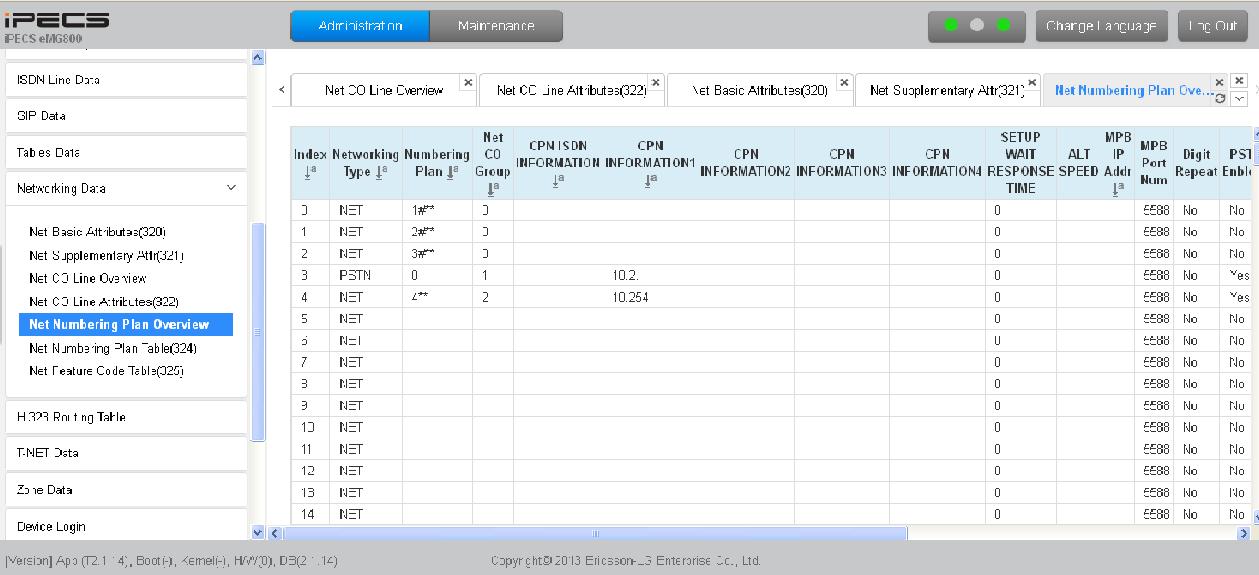
Task: Click sort icon under Networking Type header
Action: click(381, 172)
